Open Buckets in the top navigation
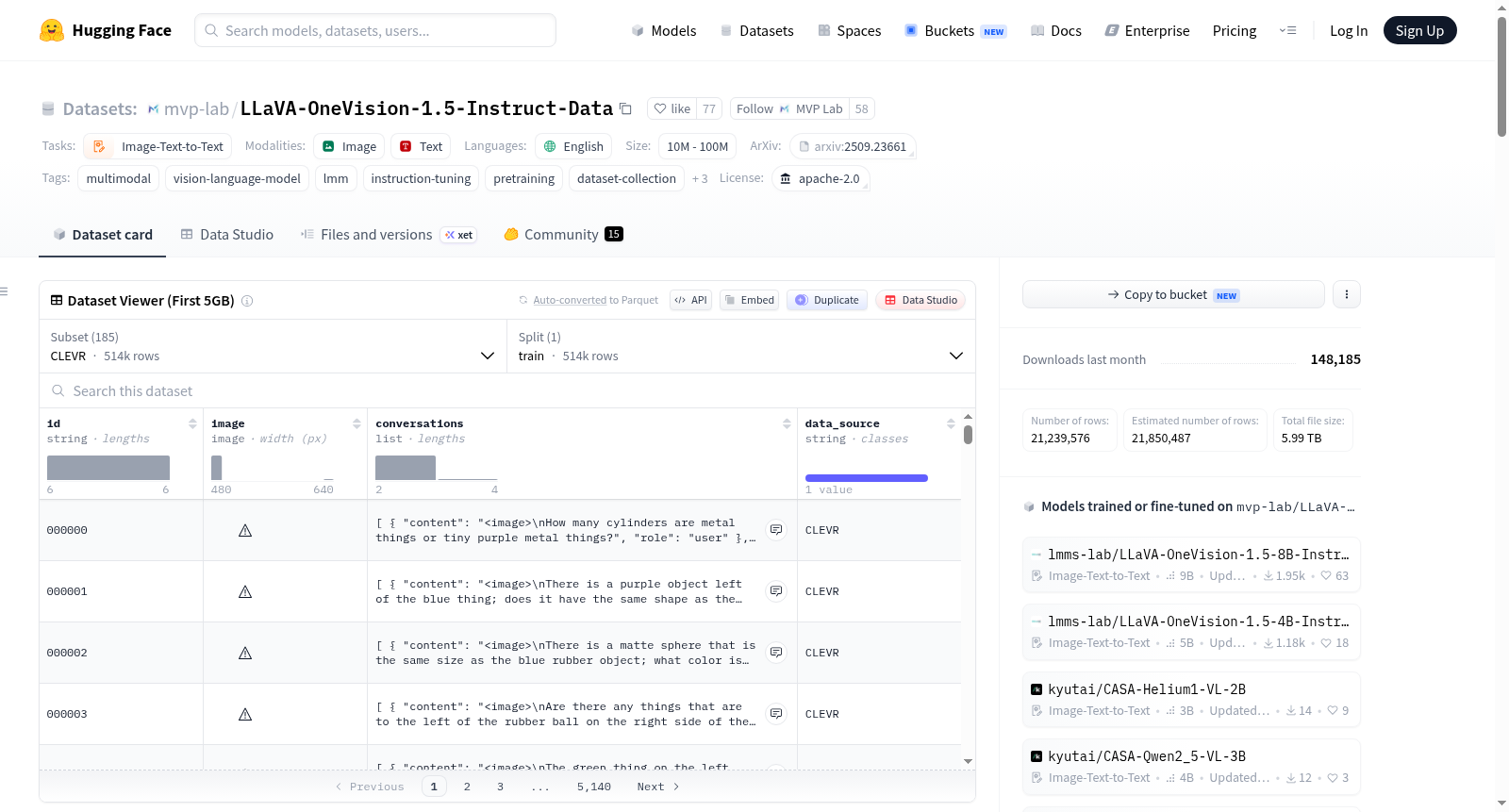The width and height of the screenshot is (1509, 812). [x=955, y=30]
